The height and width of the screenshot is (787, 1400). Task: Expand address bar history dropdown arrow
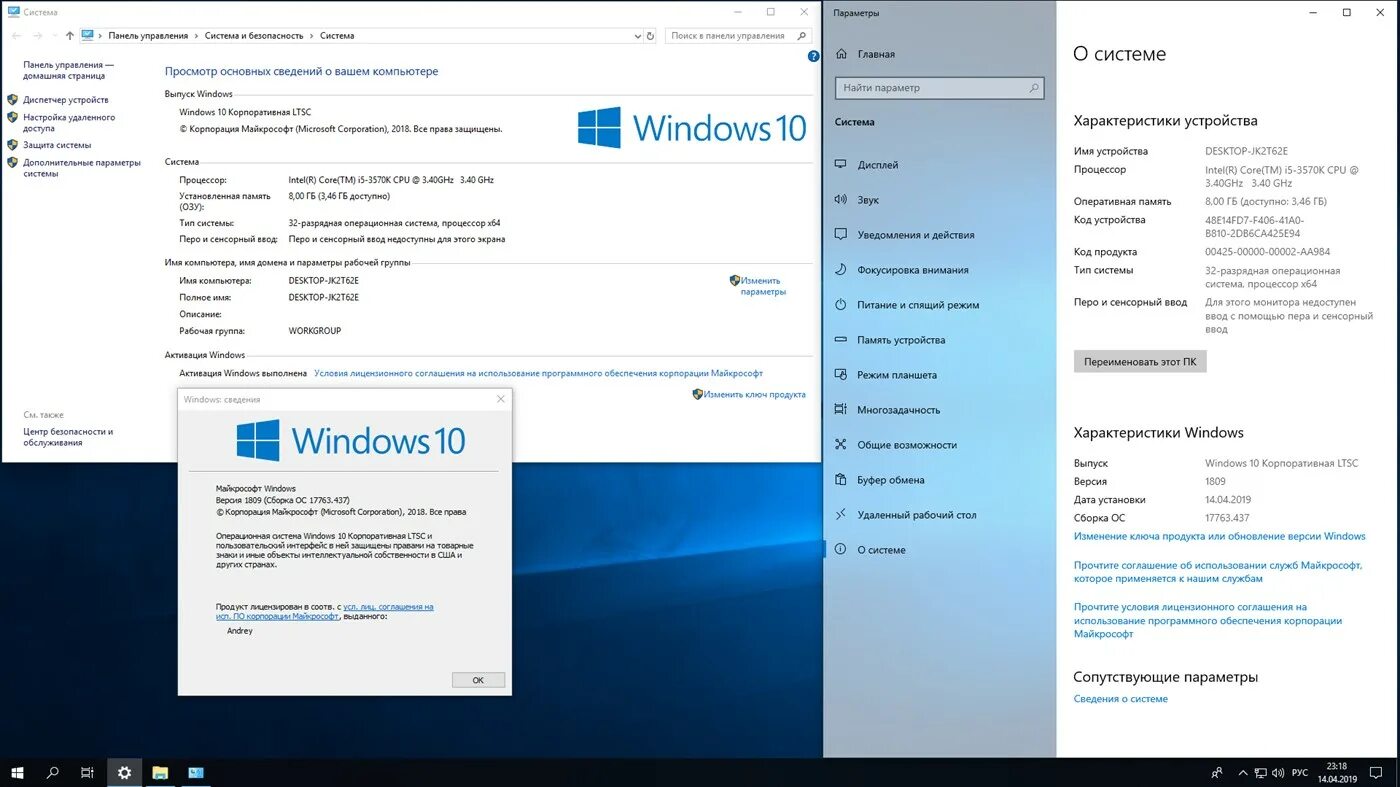638,36
